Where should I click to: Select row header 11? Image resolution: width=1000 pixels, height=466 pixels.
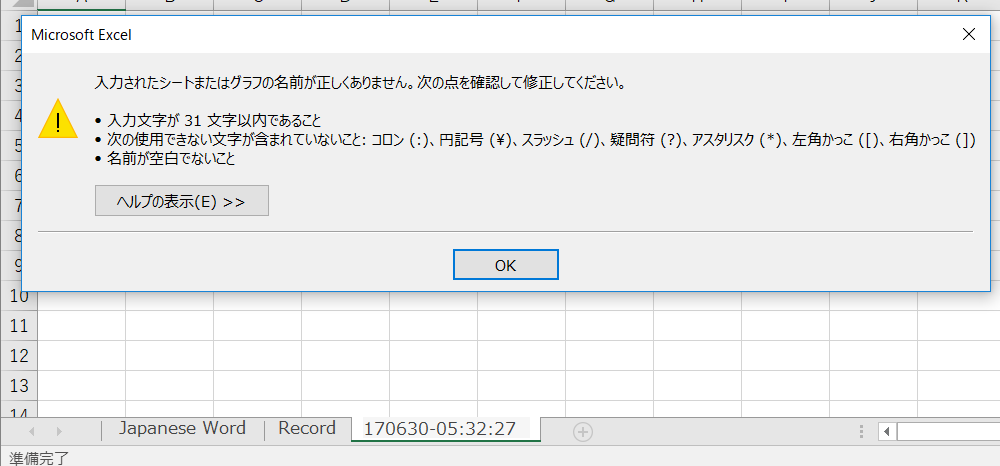tap(19, 326)
